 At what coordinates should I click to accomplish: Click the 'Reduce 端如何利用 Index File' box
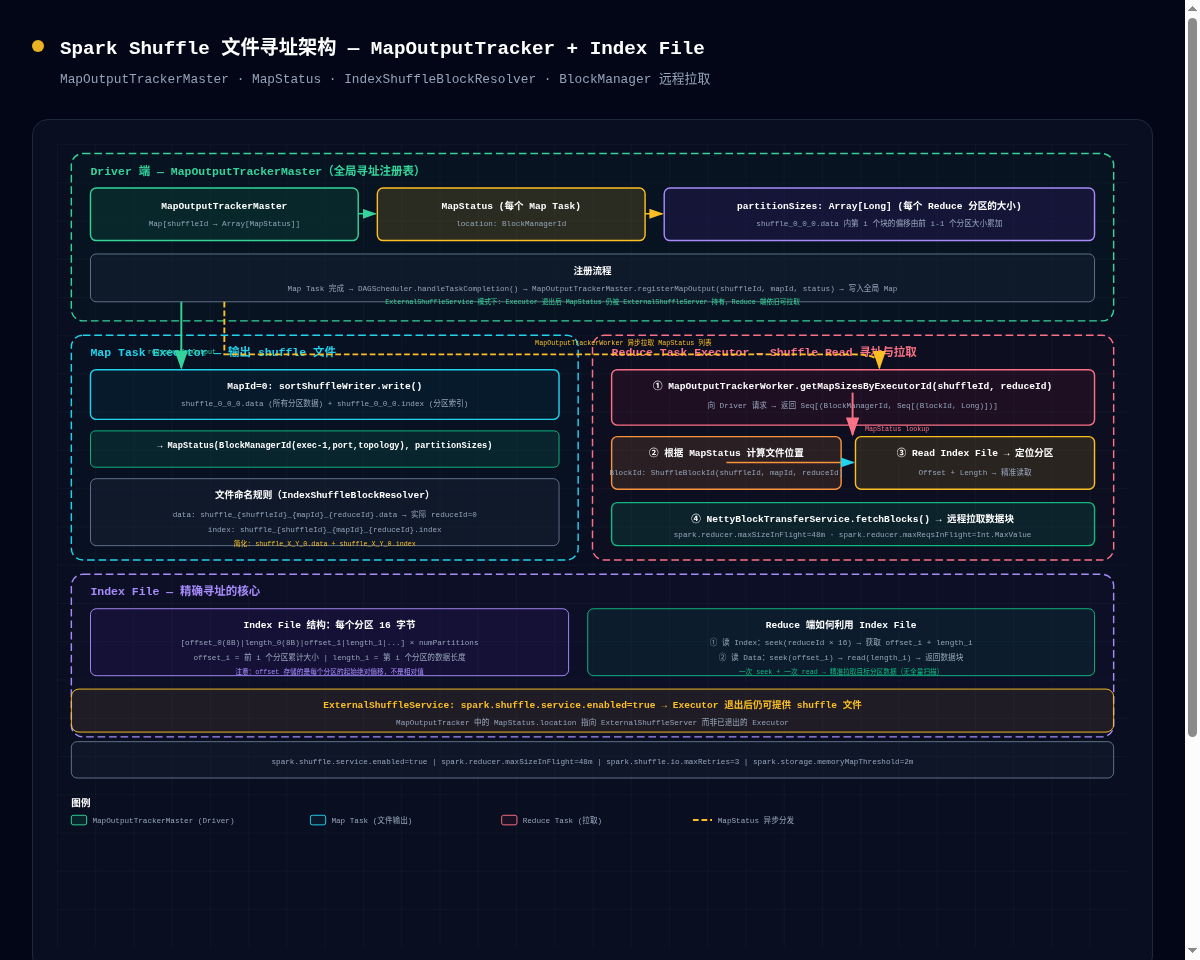pyautogui.click(x=841, y=642)
